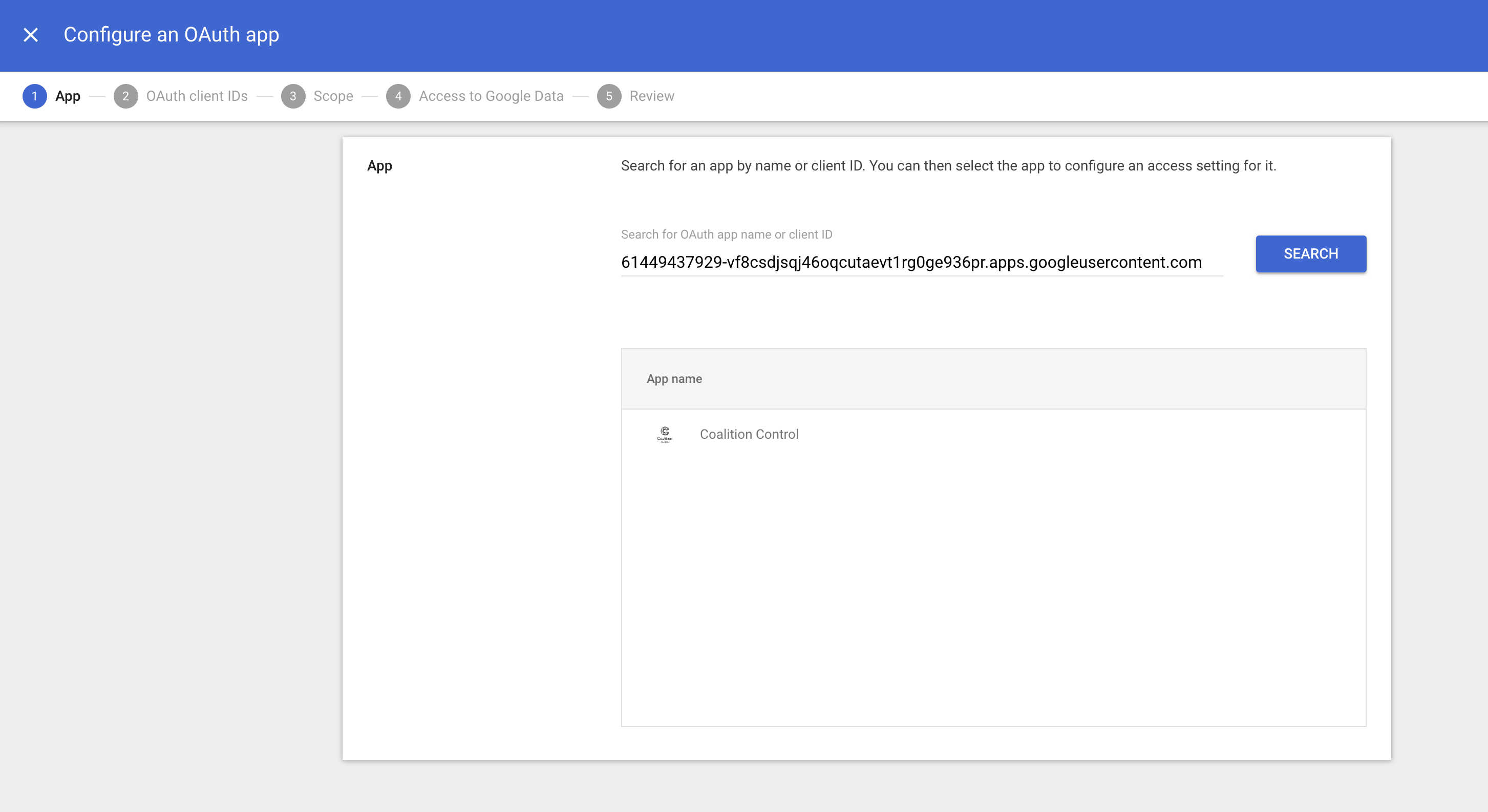Click the Configure an OAuth app title

coord(171,35)
